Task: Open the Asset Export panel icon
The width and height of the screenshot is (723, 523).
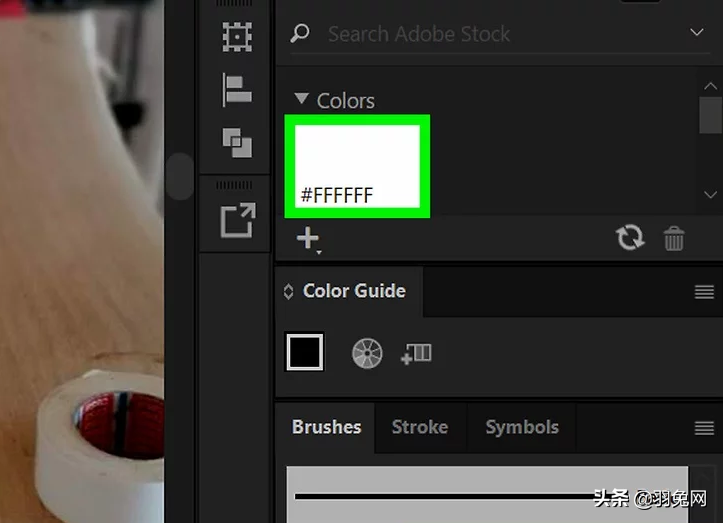Action: (x=238, y=220)
